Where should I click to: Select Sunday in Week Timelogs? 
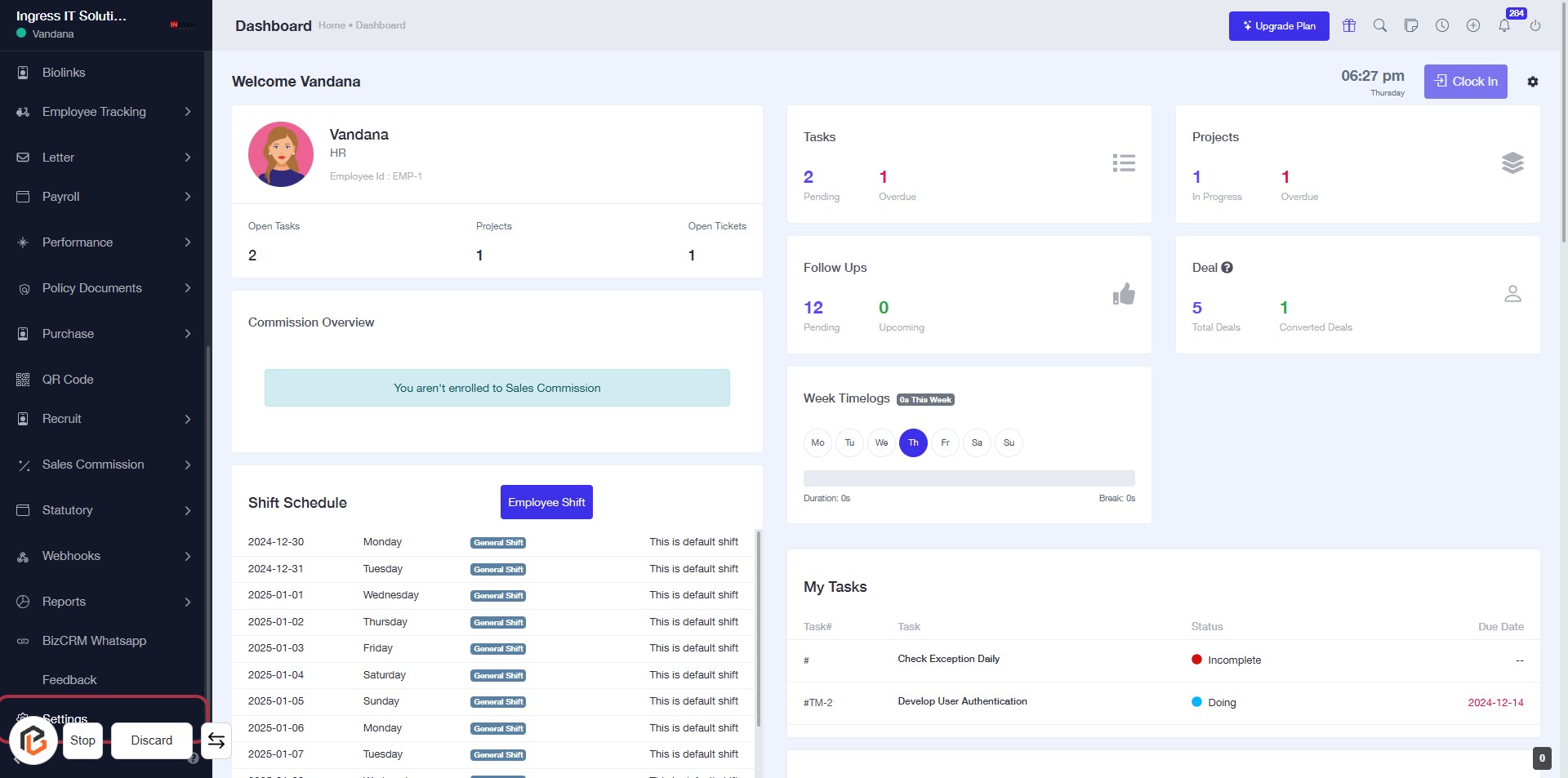1009,442
